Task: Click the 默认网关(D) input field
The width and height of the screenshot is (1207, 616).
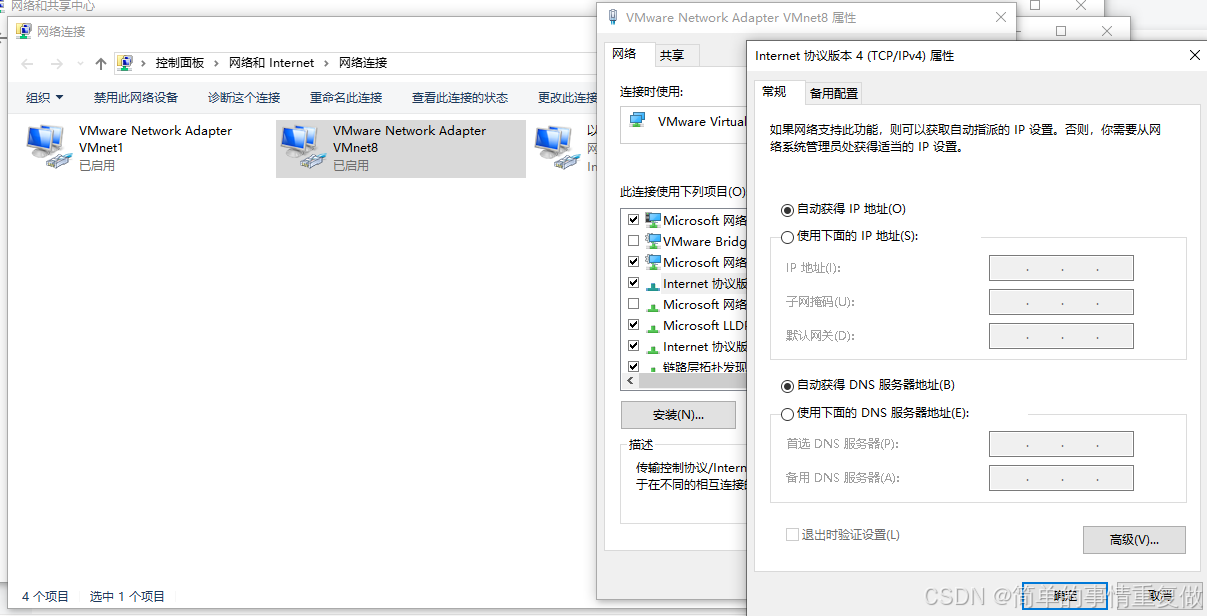Action: coord(1061,336)
